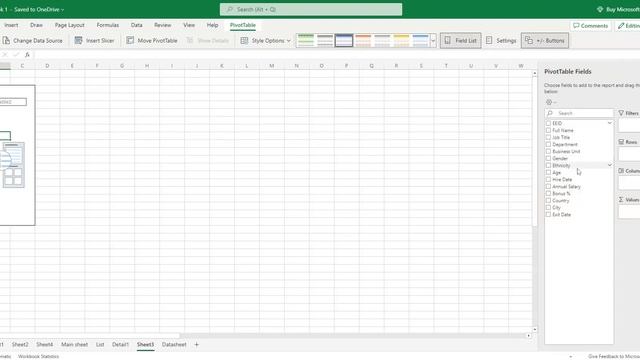The height and width of the screenshot is (360, 640).
Task: Check the Ethnicity field checkbox
Action: [x=548, y=165]
